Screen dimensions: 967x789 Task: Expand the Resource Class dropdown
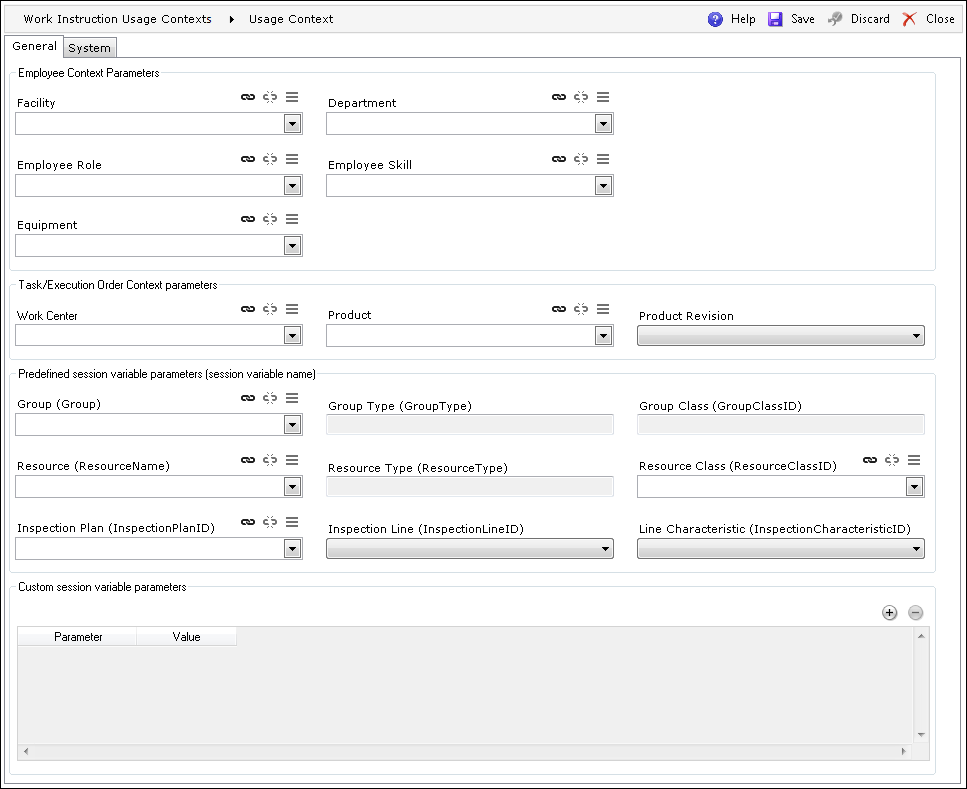click(914, 487)
